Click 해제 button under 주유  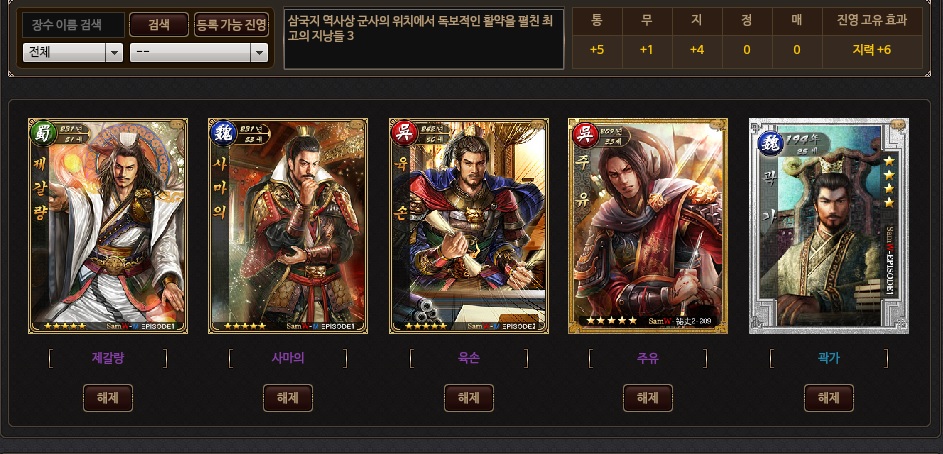point(648,398)
